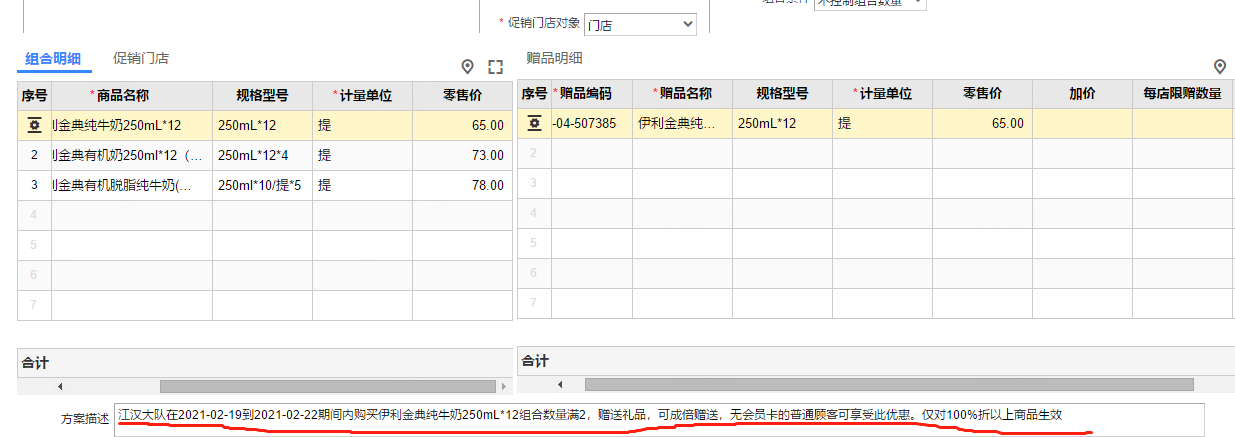Viewport: 1235px width, 437px height.
Task: Click retail price 65.00 in 组合明细 table
Action: 462,126
